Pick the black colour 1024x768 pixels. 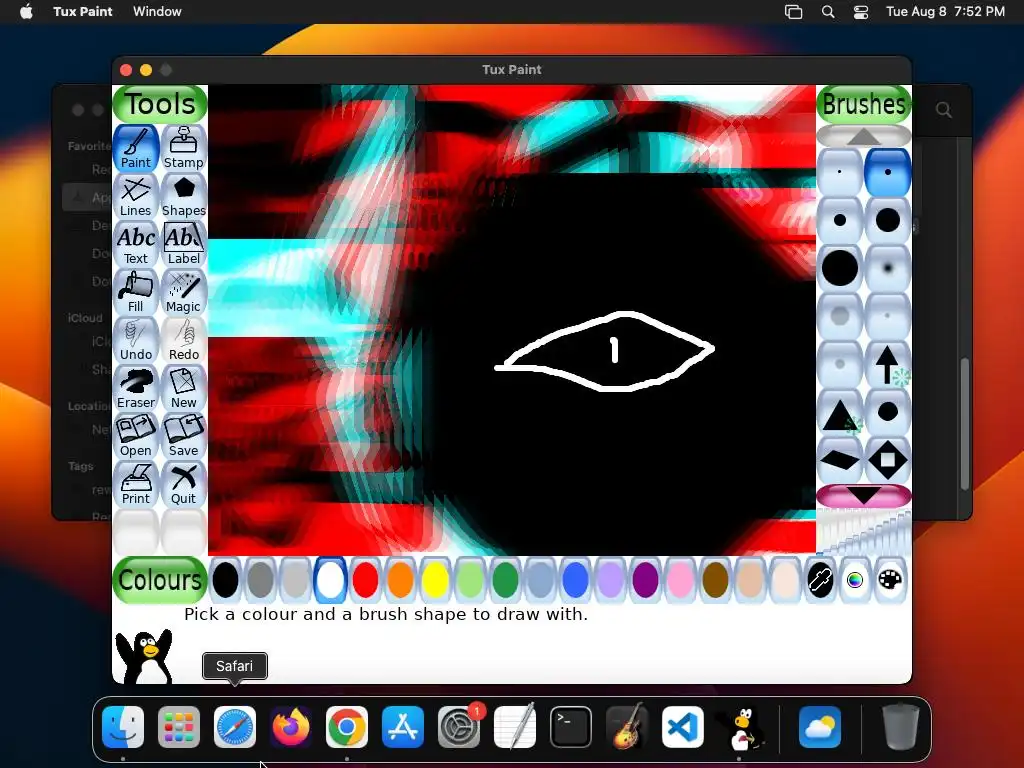[x=225, y=580]
